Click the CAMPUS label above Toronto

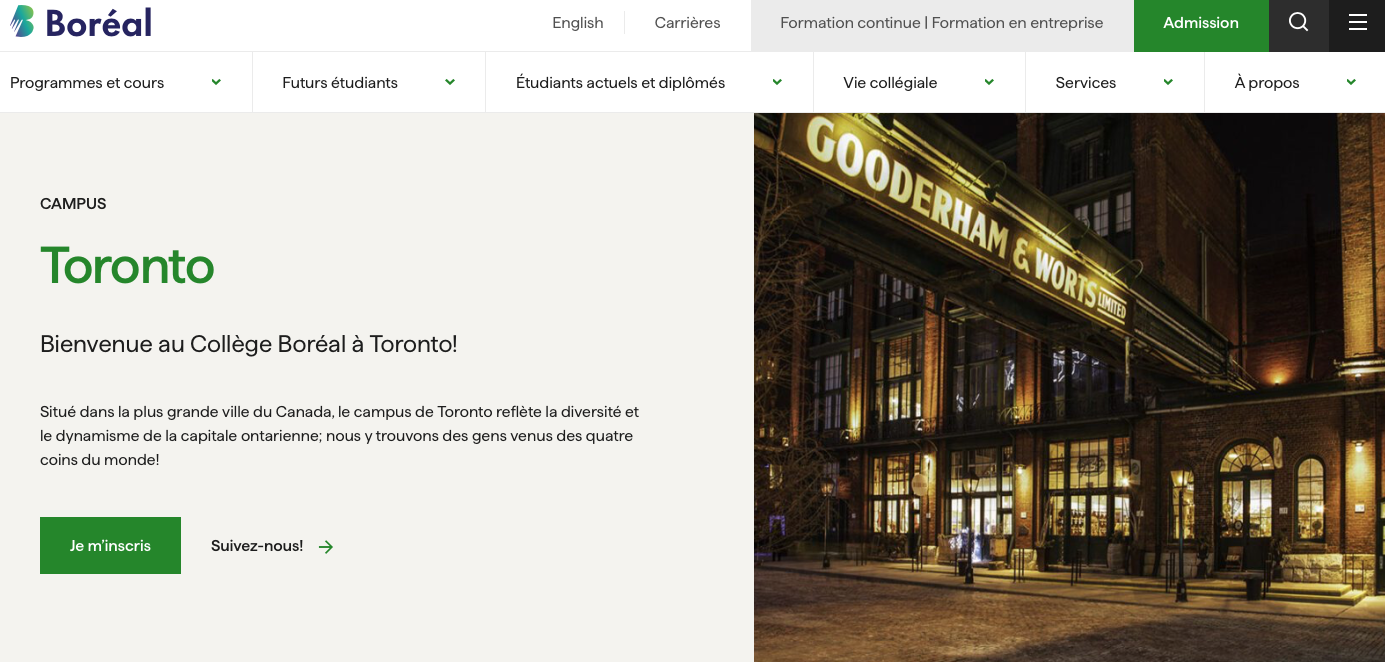click(x=73, y=204)
